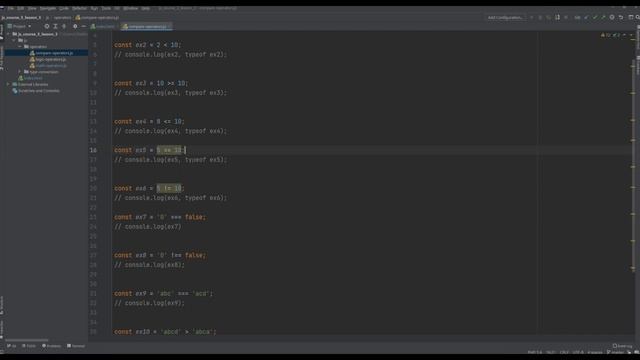Switch to index.html editor tab
Viewport: 640px width, 360px height.
tap(103, 26)
